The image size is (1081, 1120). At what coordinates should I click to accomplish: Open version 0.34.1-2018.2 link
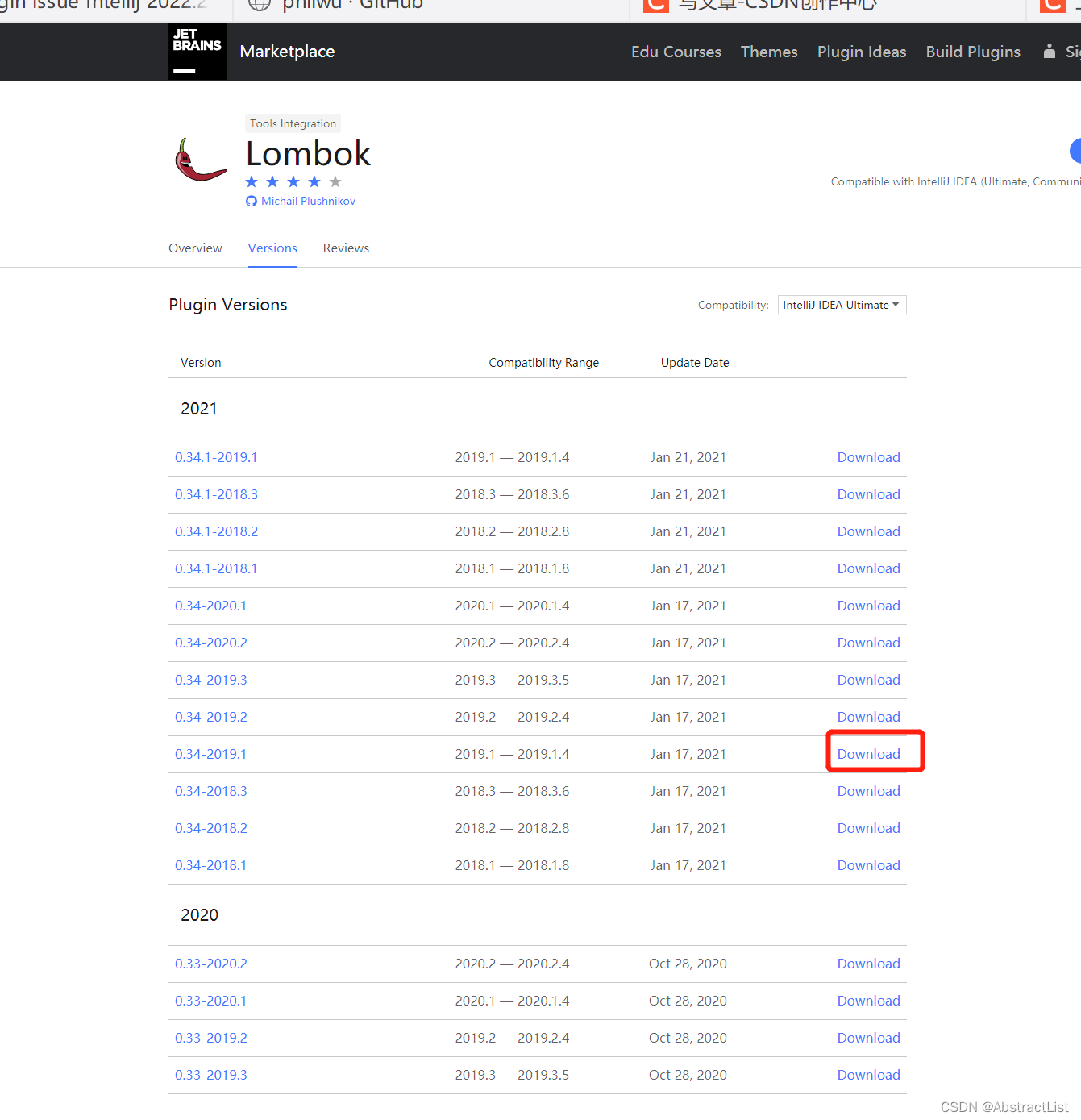216,531
